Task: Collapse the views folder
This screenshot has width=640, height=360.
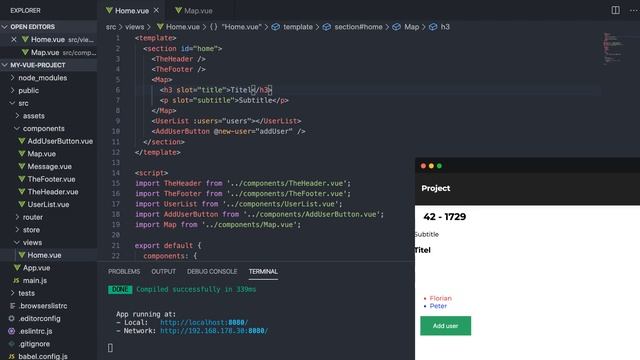Action: coord(32,242)
